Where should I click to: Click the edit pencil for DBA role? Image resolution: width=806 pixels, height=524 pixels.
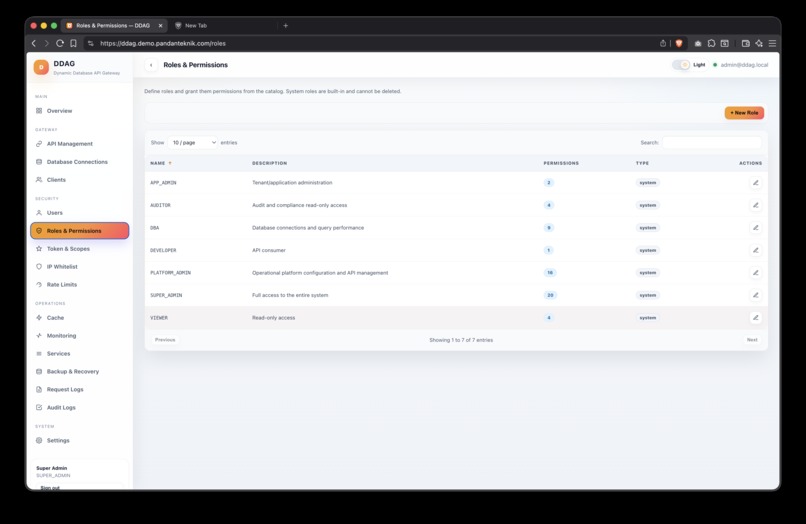coord(755,228)
